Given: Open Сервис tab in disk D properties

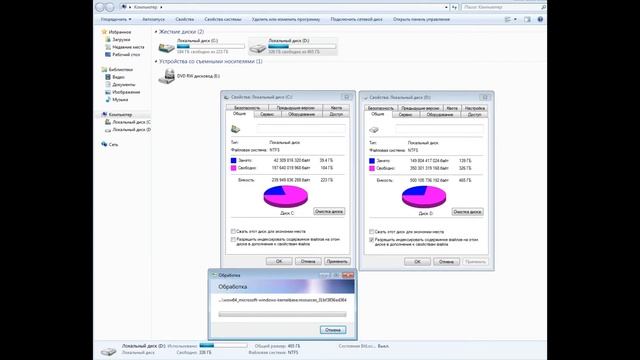Looking at the screenshot, I should coord(405,115).
